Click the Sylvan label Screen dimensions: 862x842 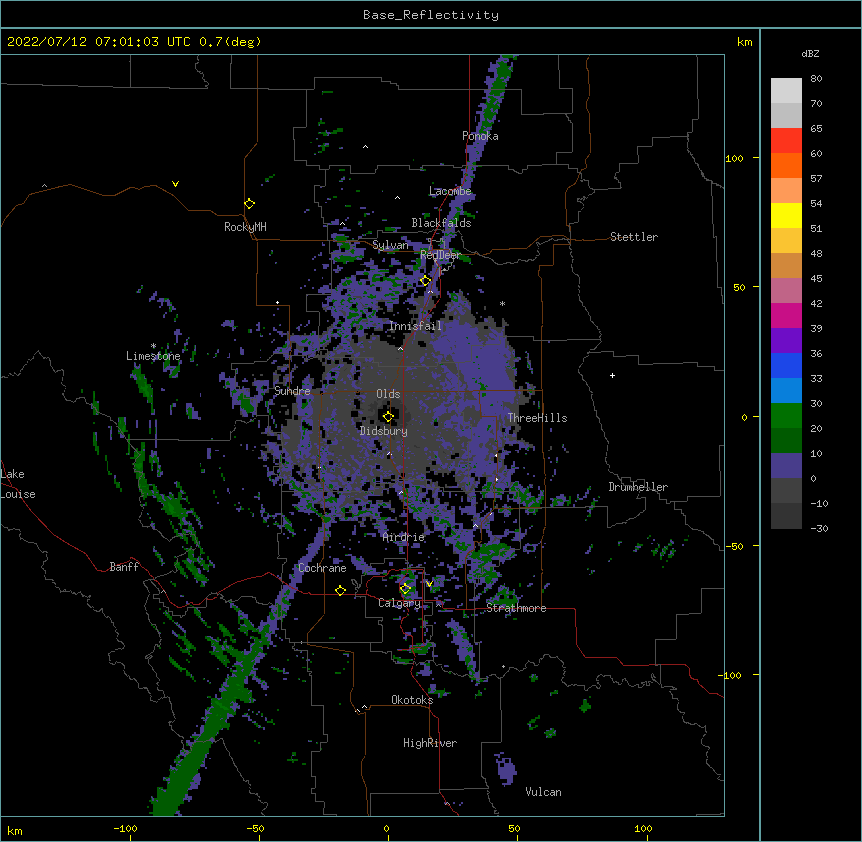point(390,245)
